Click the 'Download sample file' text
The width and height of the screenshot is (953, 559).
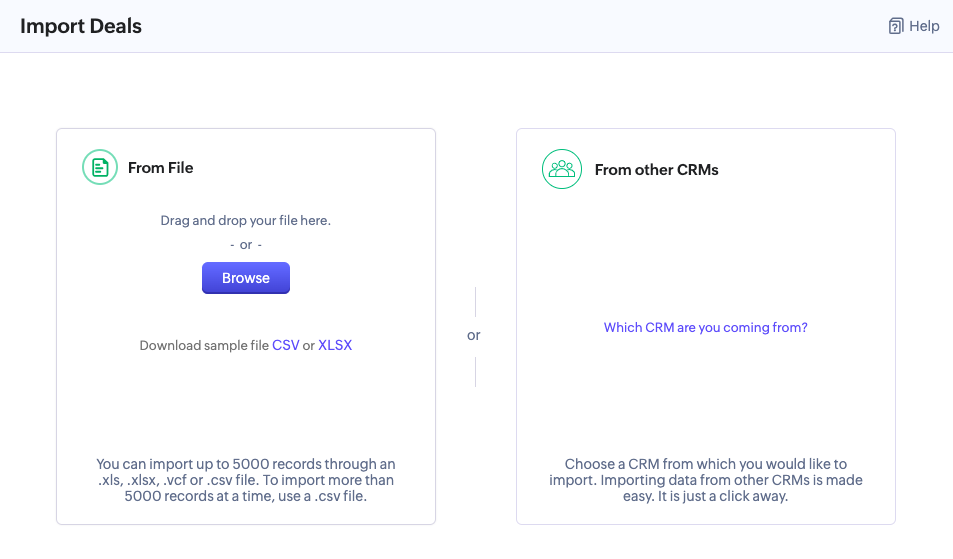tap(204, 345)
